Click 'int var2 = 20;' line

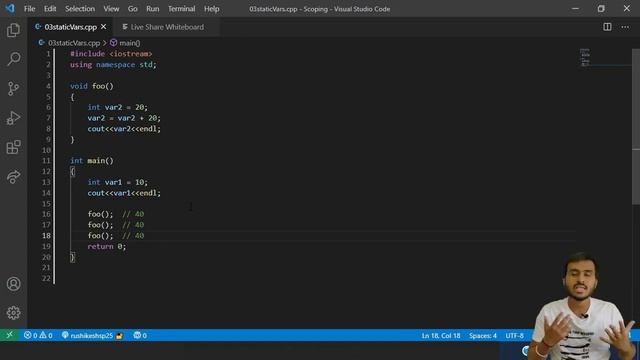coord(118,107)
